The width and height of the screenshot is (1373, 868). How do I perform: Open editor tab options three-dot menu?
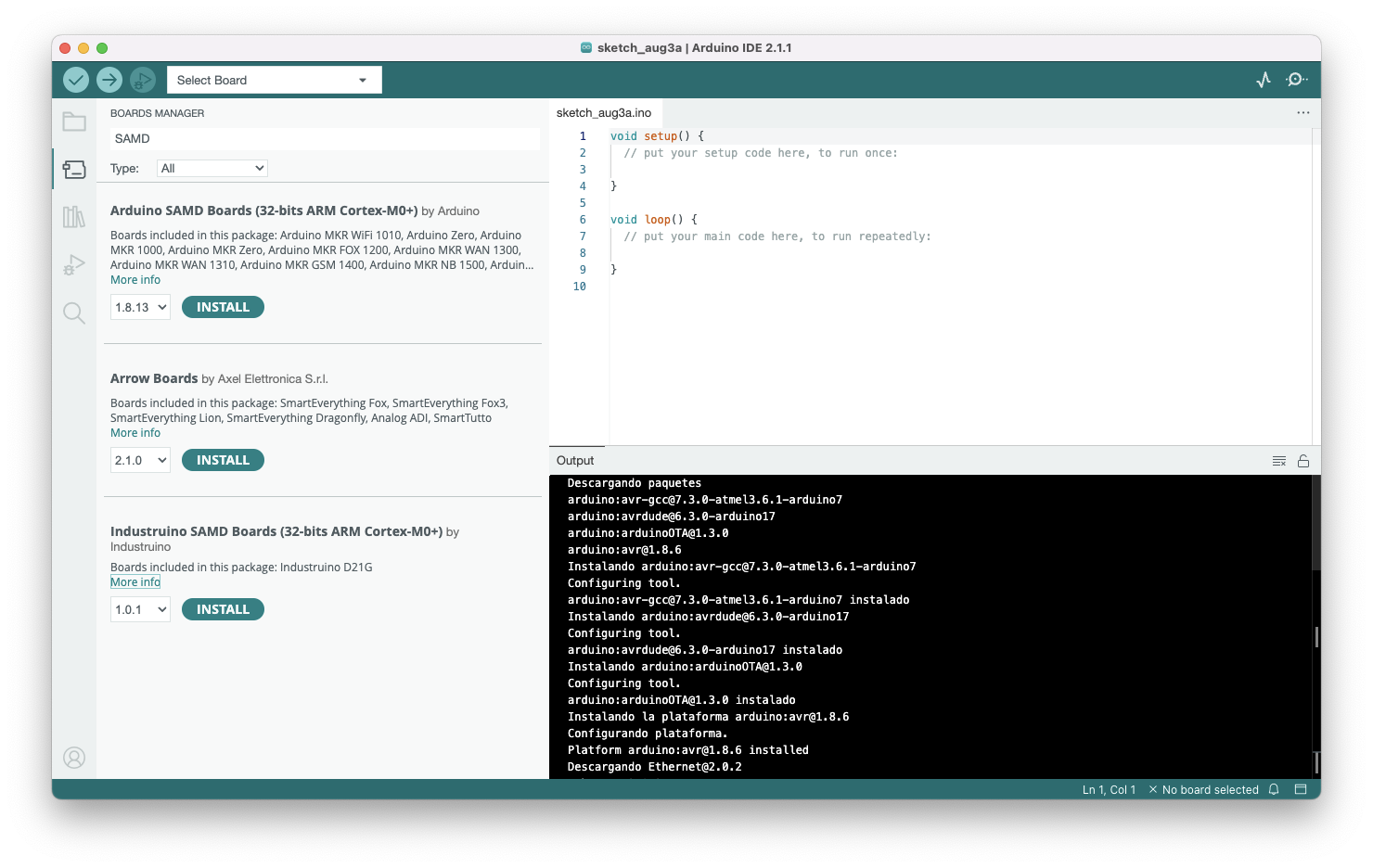(x=1303, y=113)
